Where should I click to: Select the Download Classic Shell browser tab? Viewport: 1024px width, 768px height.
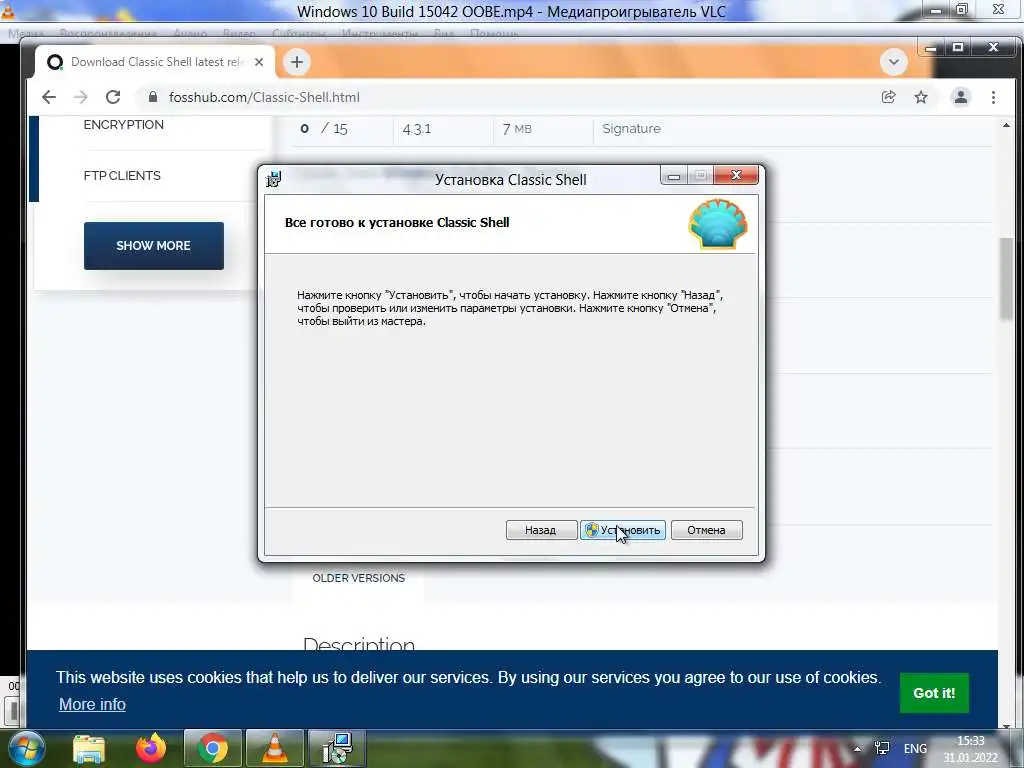coord(155,62)
